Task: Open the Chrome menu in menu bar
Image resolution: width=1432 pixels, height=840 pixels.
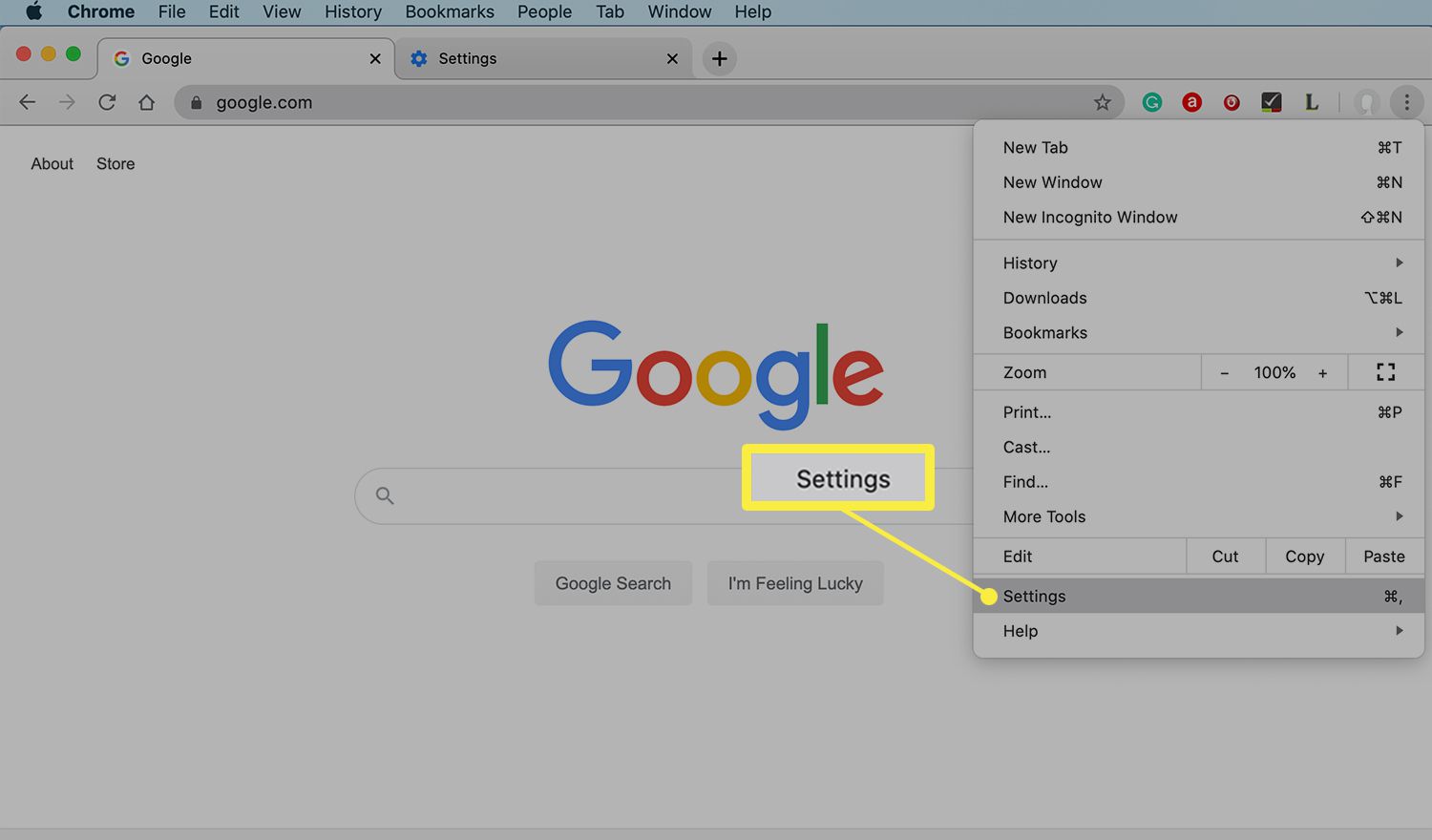Action: [x=100, y=11]
